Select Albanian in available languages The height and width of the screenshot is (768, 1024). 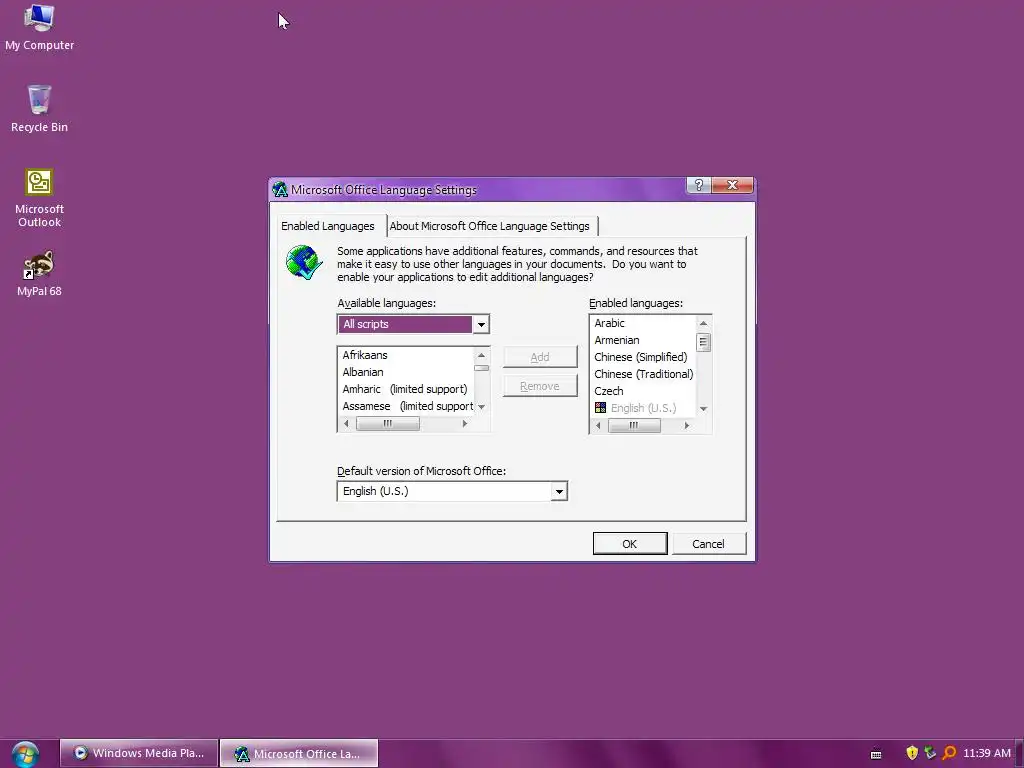[406, 372]
